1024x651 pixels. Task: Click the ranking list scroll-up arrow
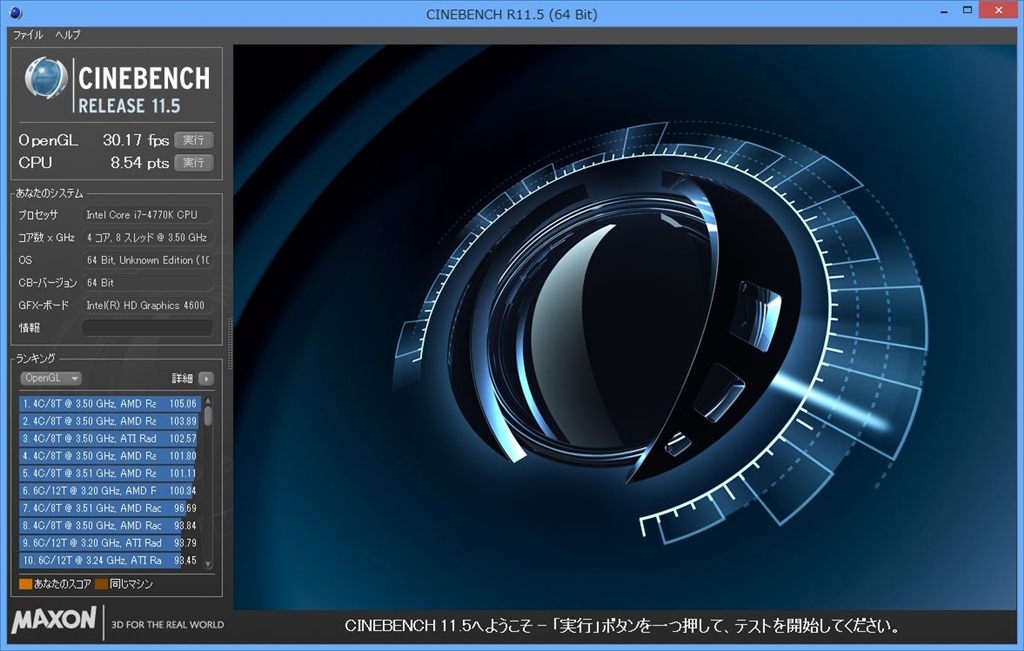point(208,402)
